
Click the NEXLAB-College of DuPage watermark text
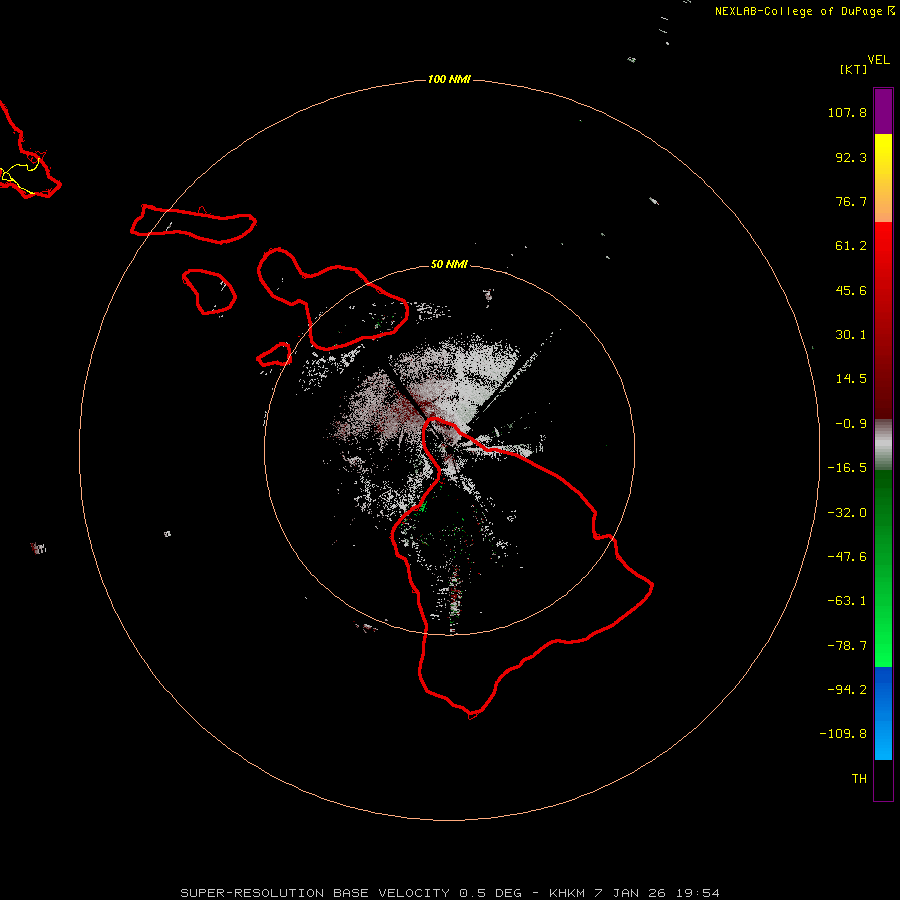pyautogui.click(x=804, y=11)
